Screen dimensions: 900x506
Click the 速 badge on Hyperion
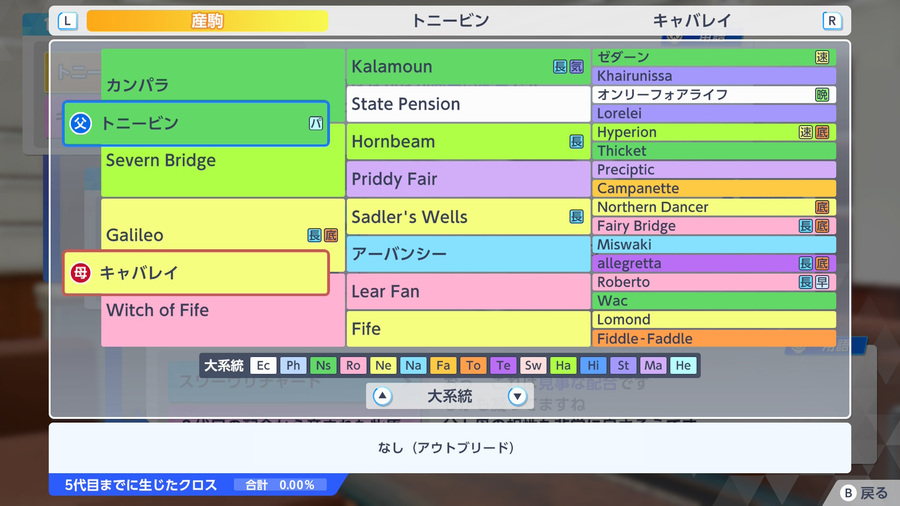(805, 132)
